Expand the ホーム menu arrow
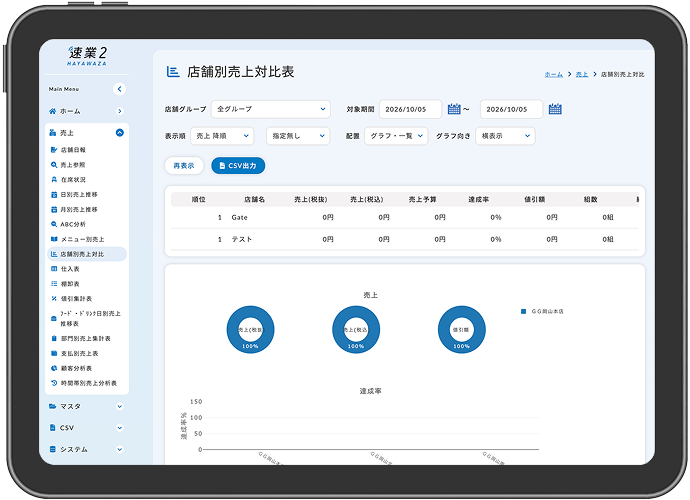This screenshot has height=500, width=690. [119, 111]
